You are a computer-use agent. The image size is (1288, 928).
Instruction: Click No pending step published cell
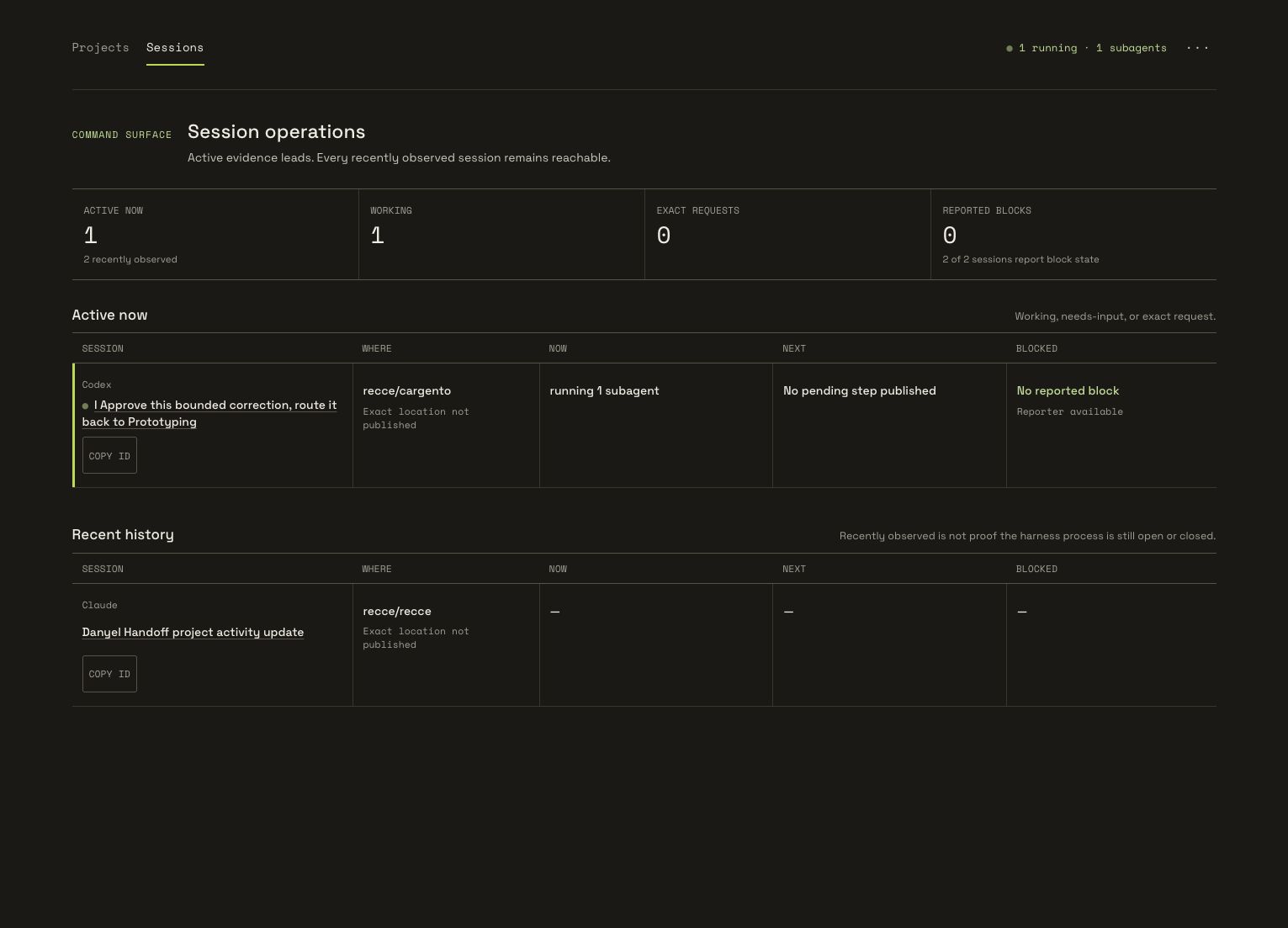point(889,425)
